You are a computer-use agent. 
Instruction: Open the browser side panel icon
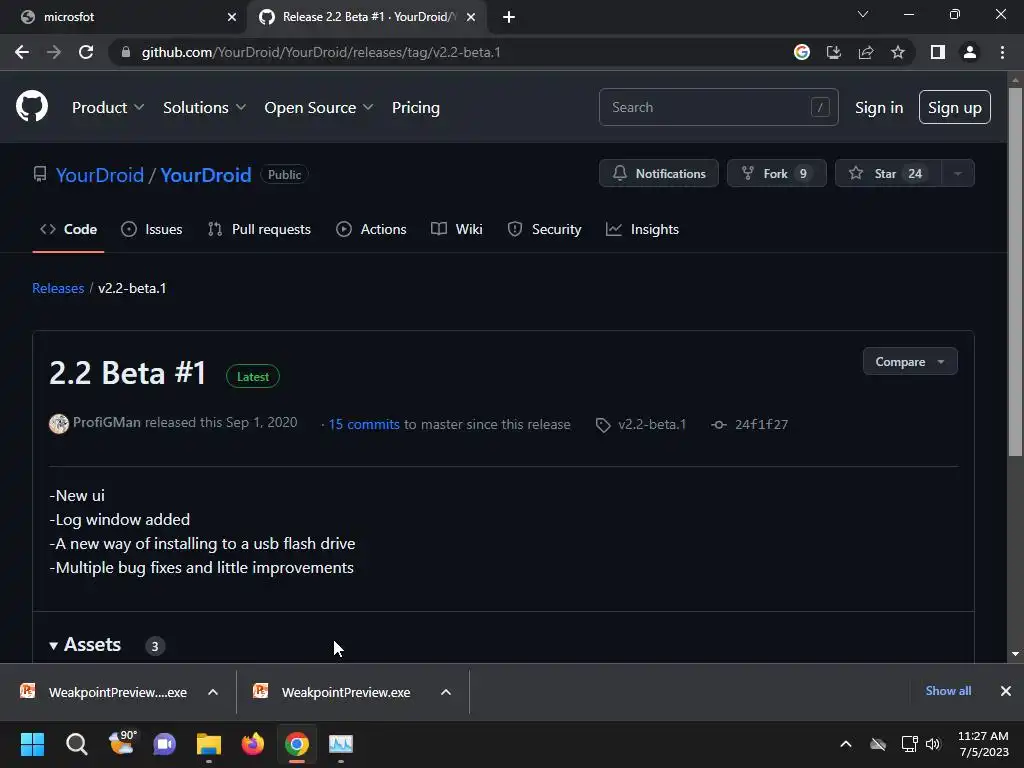[x=938, y=52]
